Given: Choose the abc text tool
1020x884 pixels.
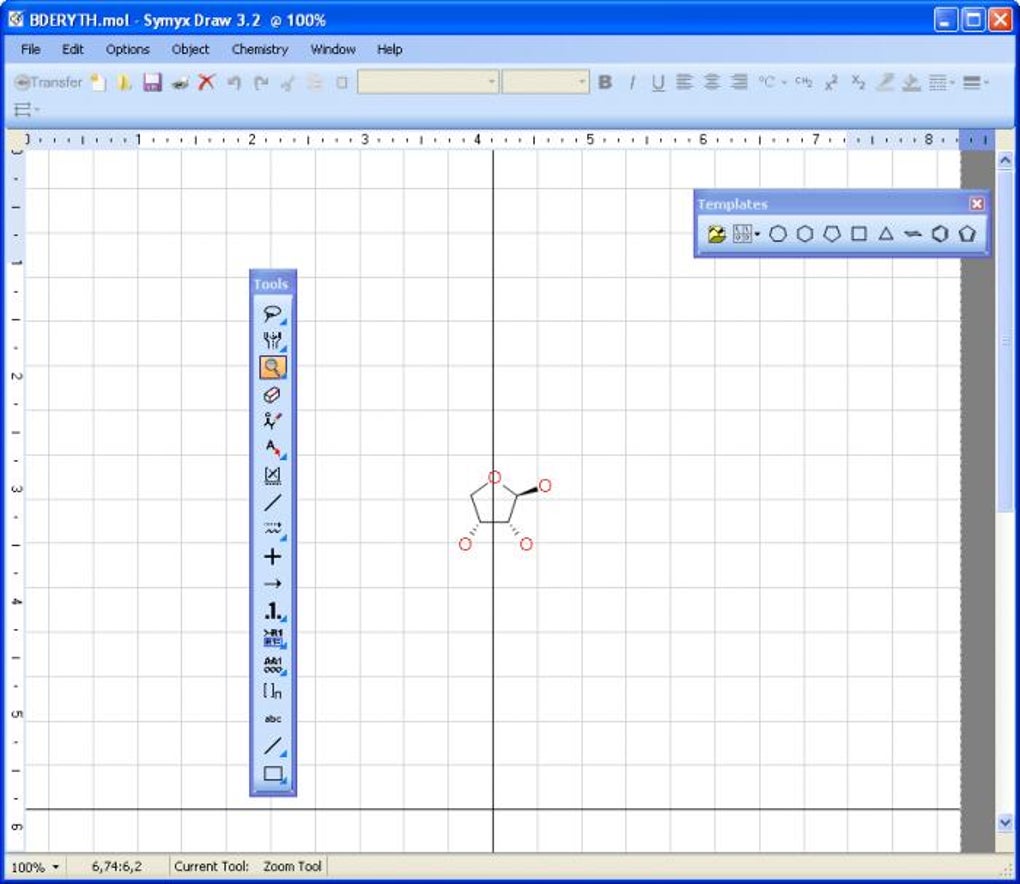Looking at the screenshot, I should (x=273, y=719).
